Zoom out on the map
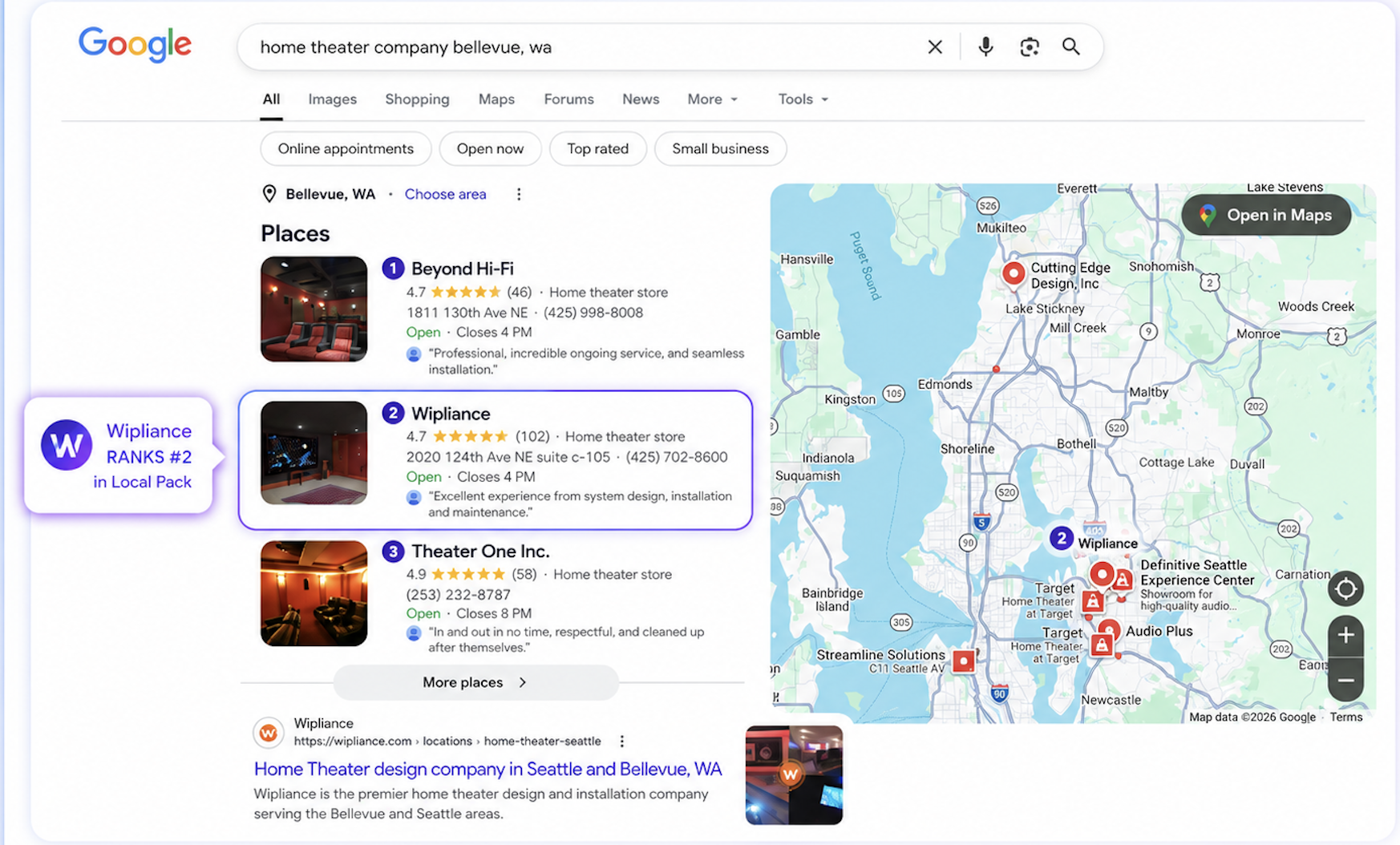1400x845 pixels. click(1345, 681)
